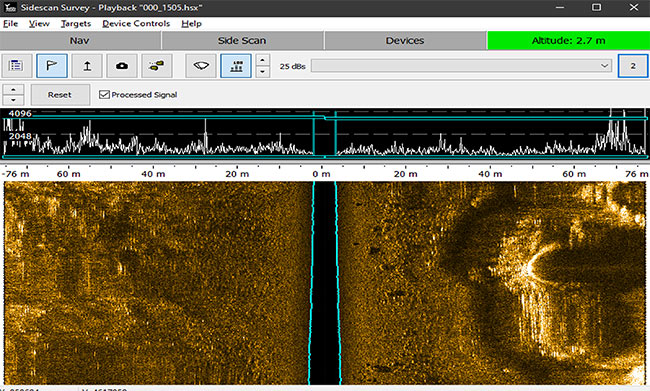Click the down arrow beside the Reset button
The image size is (650, 391).
coord(13,100)
